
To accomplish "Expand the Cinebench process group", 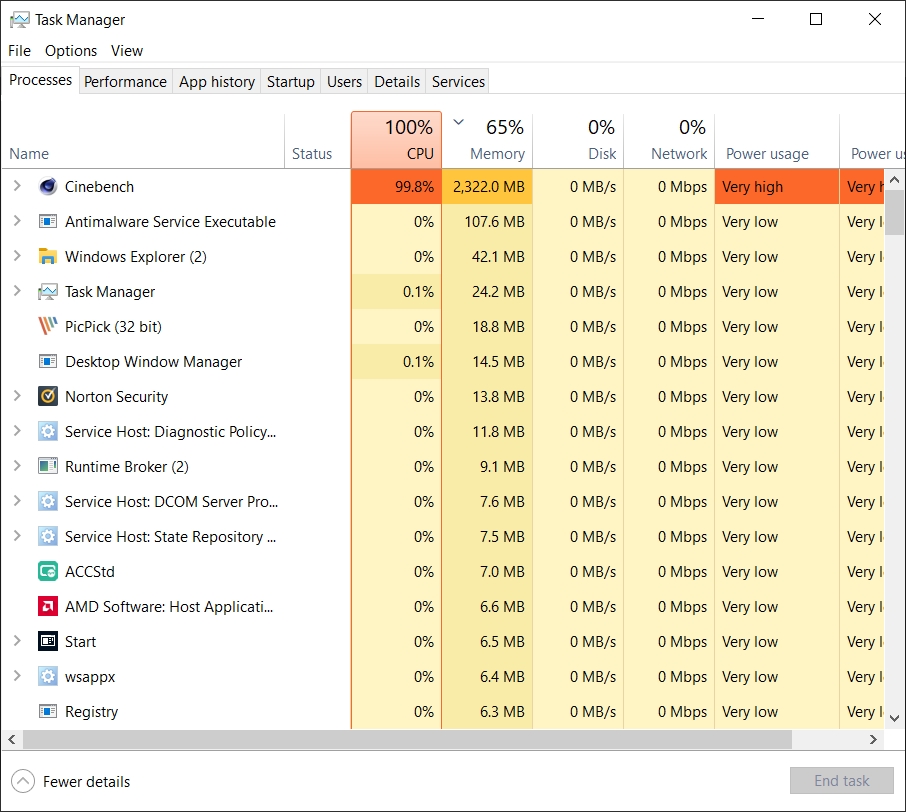I will coord(17,186).
